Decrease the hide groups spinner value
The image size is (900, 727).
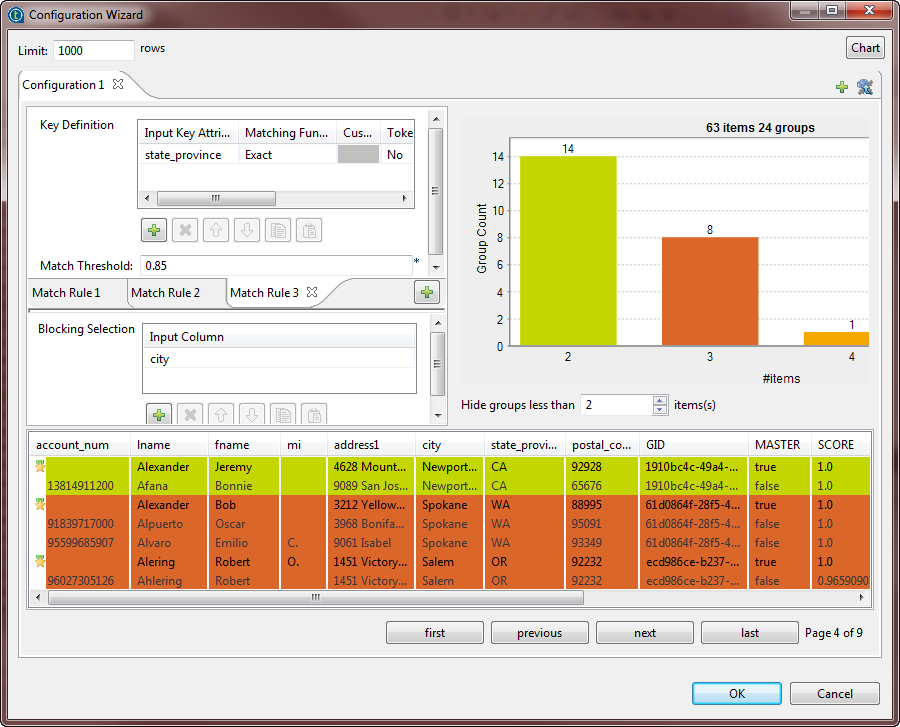(x=659, y=410)
